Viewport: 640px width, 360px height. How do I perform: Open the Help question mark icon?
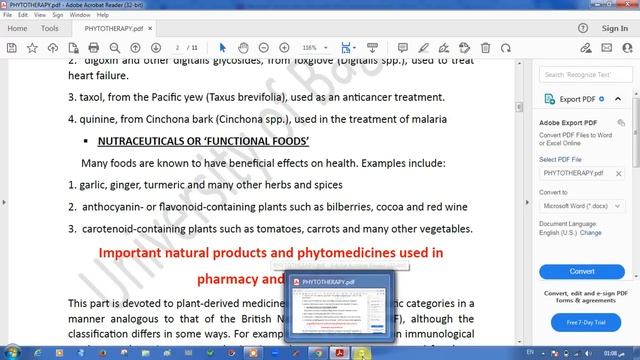tap(583, 28)
